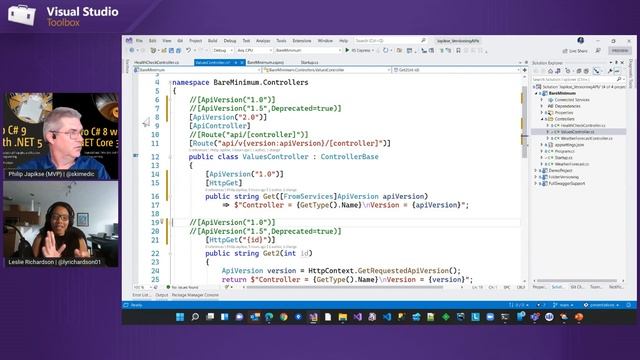Expand the Properties folder node
The width and height of the screenshot is (640, 360).
click(542, 112)
